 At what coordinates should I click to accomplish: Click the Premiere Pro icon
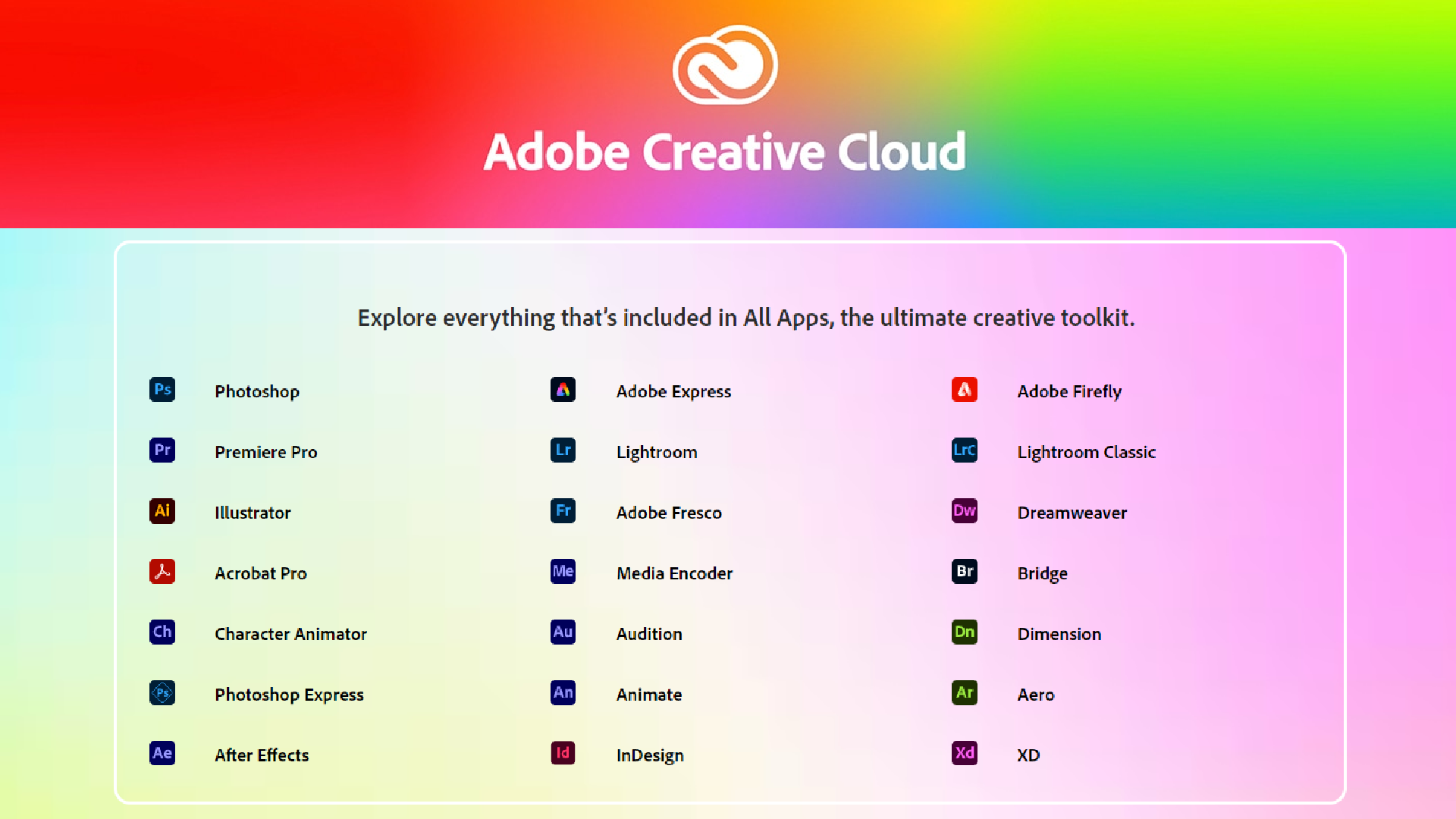point(162,450)
